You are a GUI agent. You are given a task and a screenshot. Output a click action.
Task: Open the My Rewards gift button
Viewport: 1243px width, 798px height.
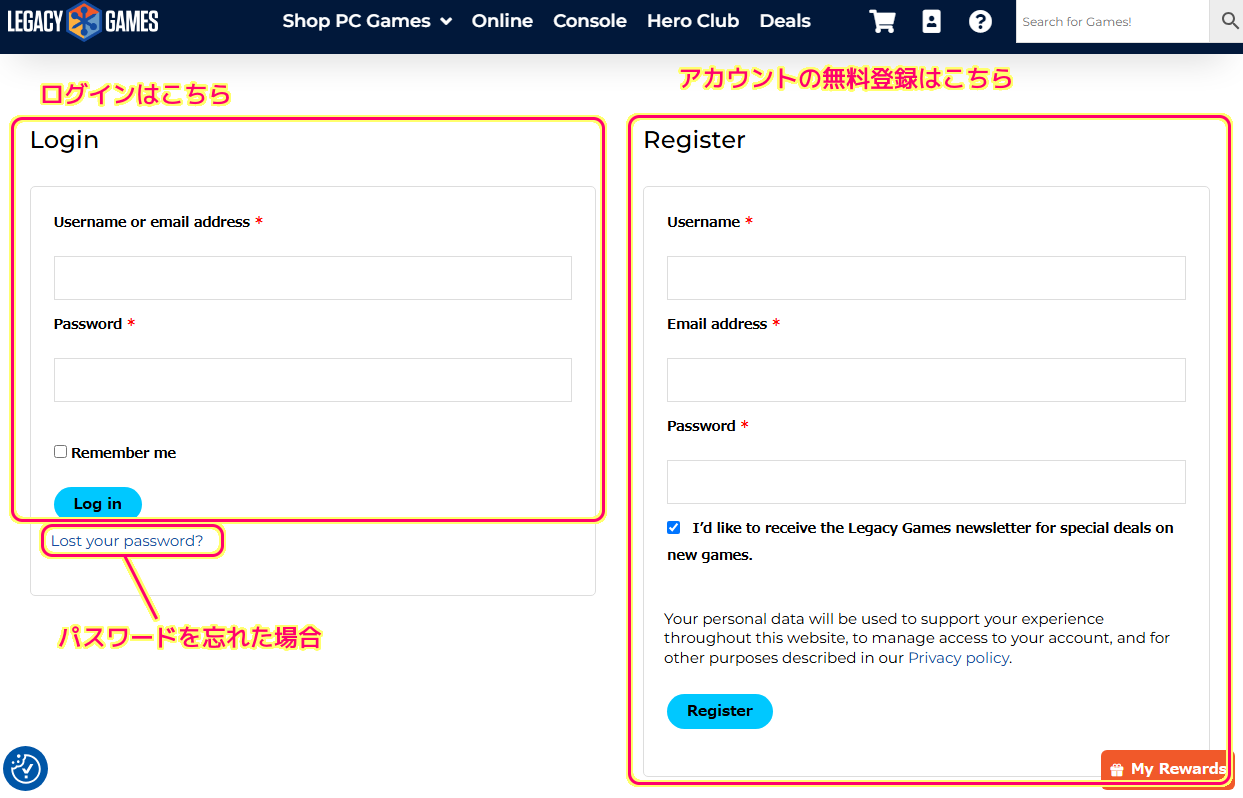tap(1167, 768)
